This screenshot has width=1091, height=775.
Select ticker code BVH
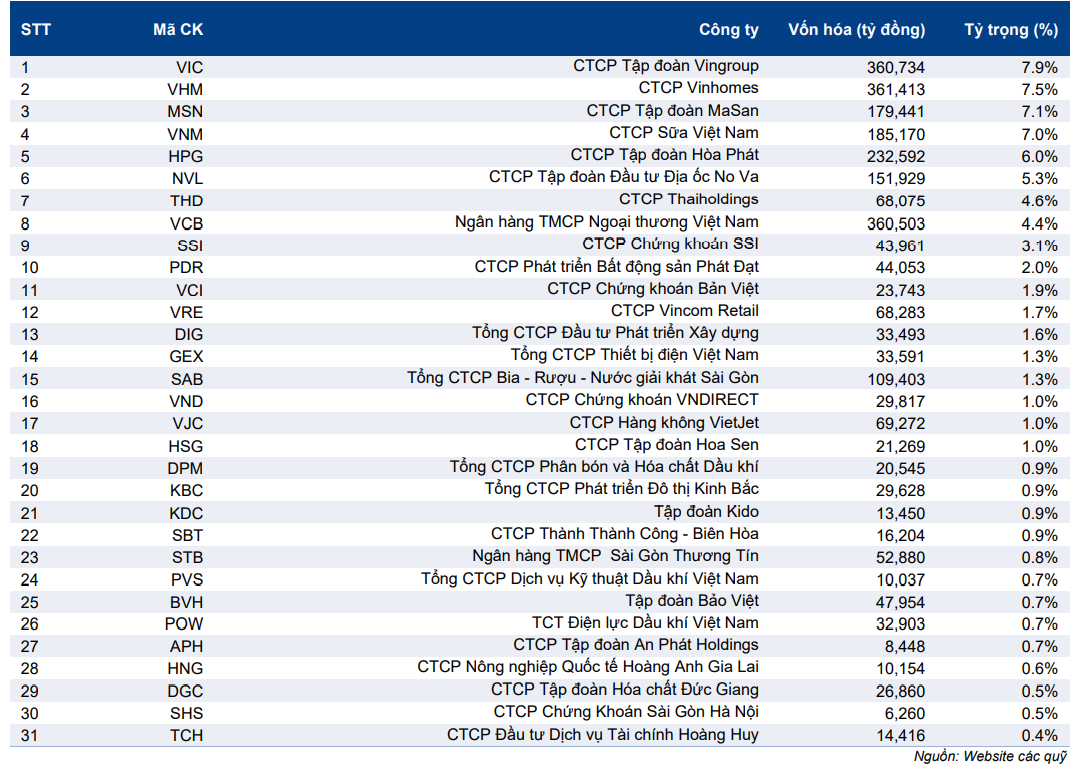tap(186, 602)
